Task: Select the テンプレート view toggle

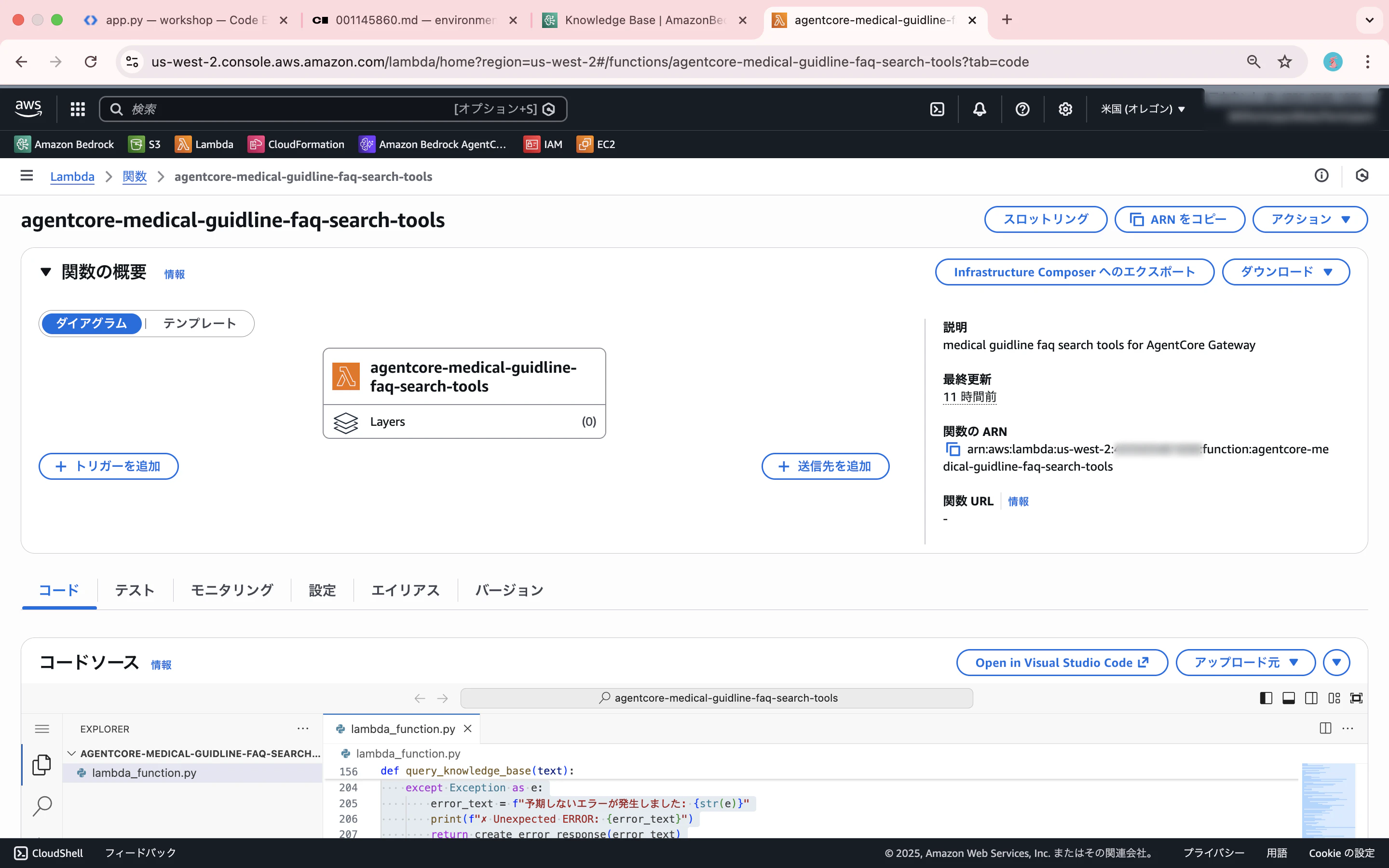Action: (200, 324)
